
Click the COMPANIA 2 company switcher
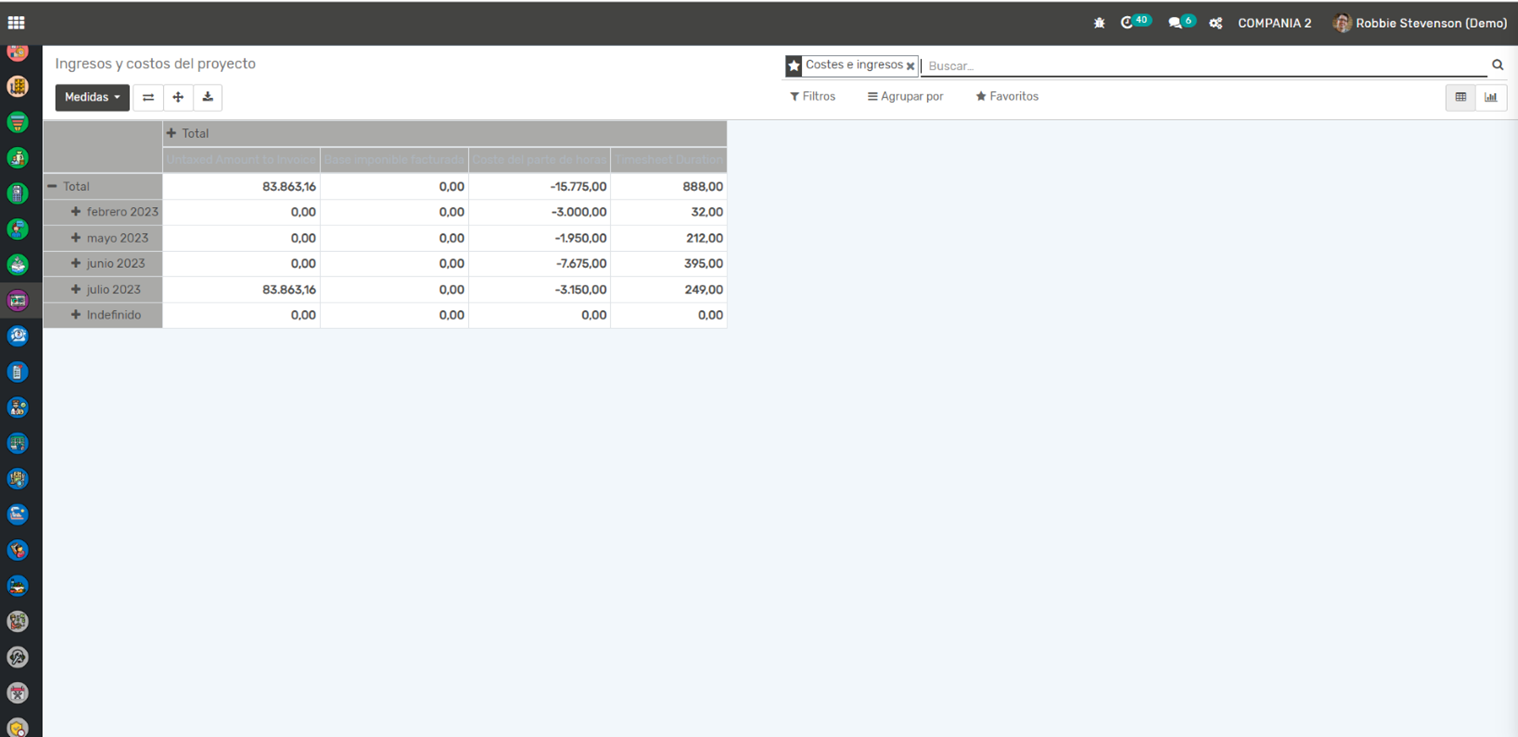click(x=1274, y=23)
